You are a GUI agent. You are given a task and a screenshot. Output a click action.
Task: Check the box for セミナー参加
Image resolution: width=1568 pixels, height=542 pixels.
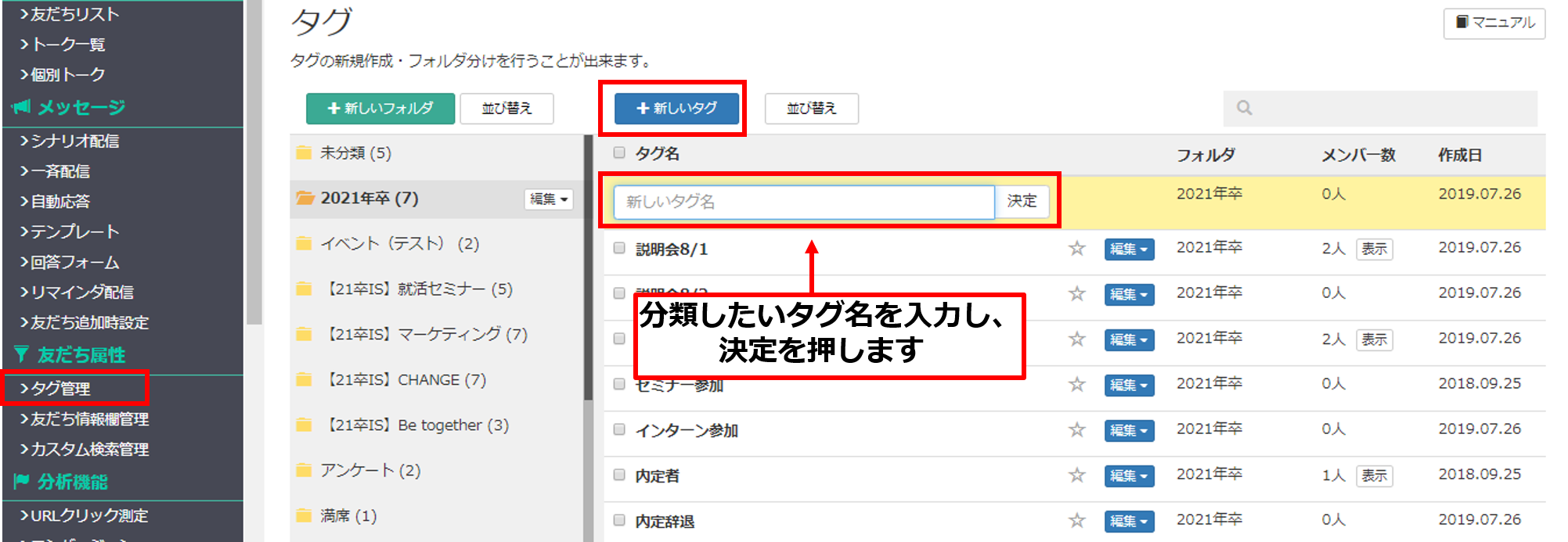pyautogui.click(x=619, y=384)
